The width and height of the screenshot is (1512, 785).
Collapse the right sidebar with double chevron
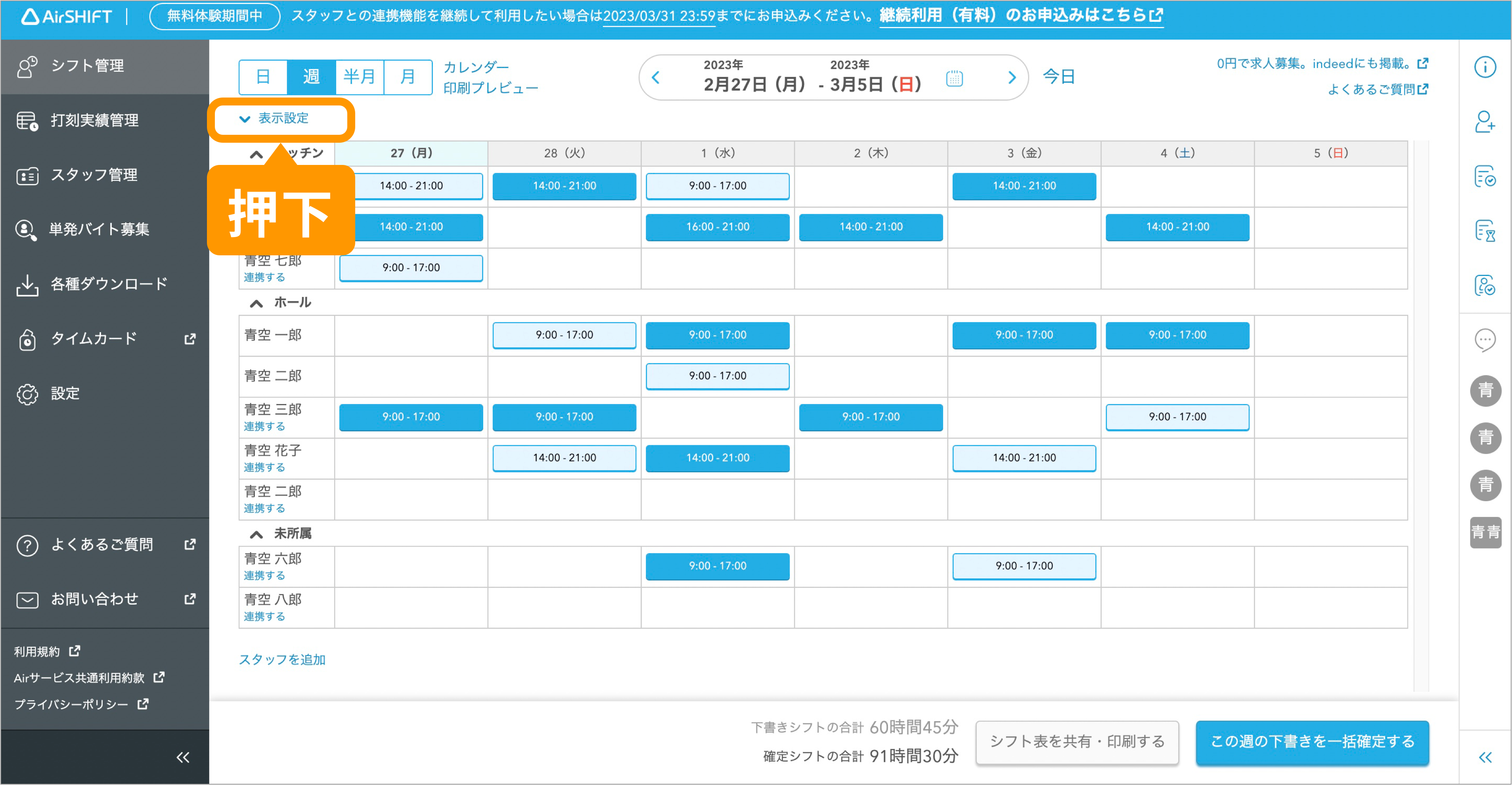click(x=1485, y=757)
